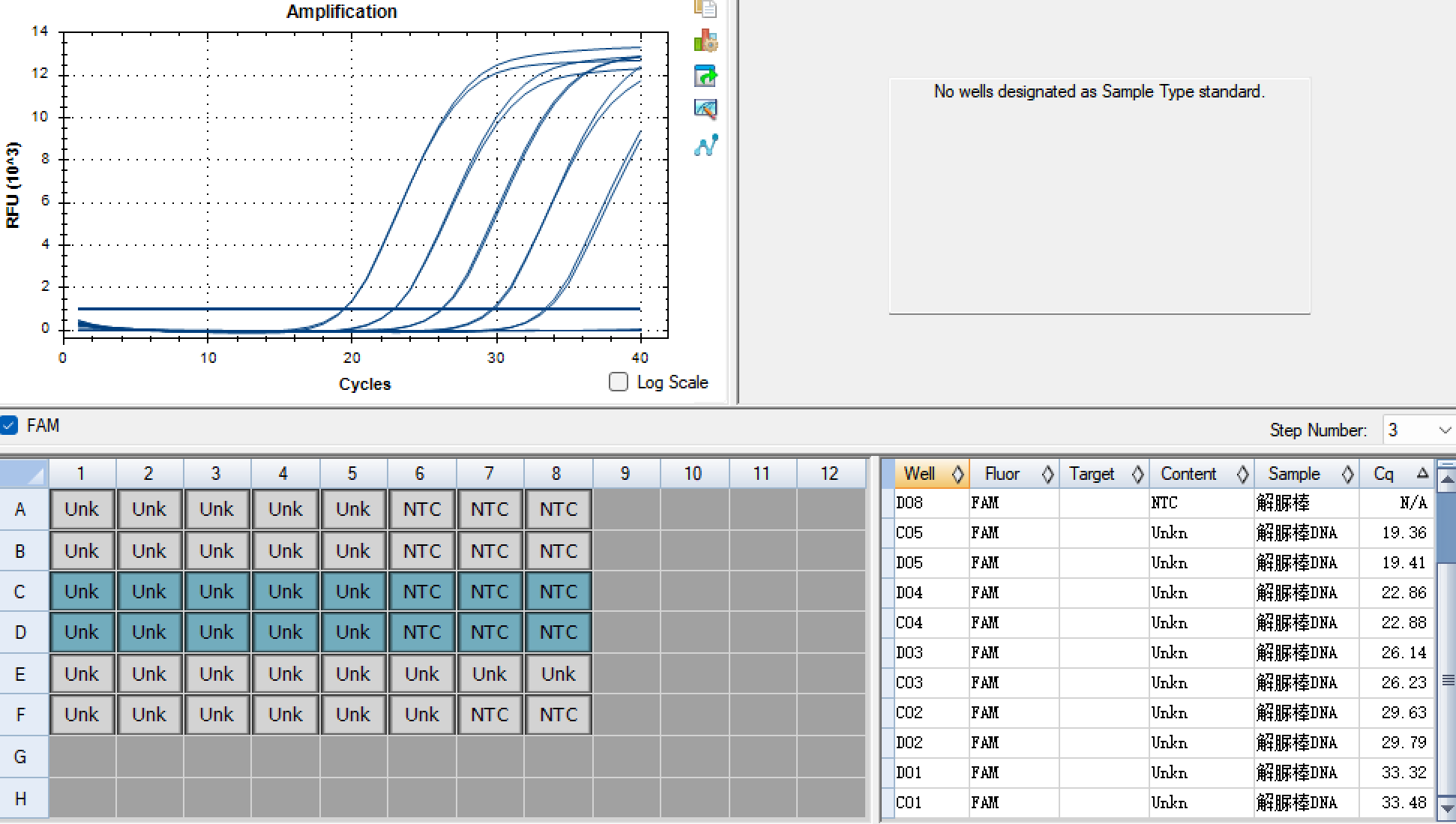Select plate column 8 header
Viewport: 1456px width, 824px height.
point(556,474)
